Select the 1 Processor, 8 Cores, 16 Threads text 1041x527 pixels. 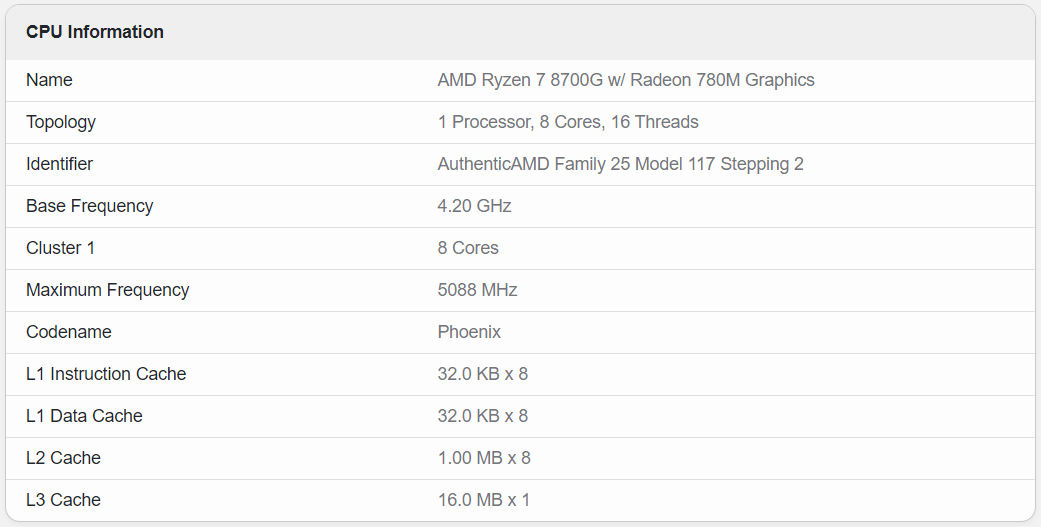click(x=567, y=122)
